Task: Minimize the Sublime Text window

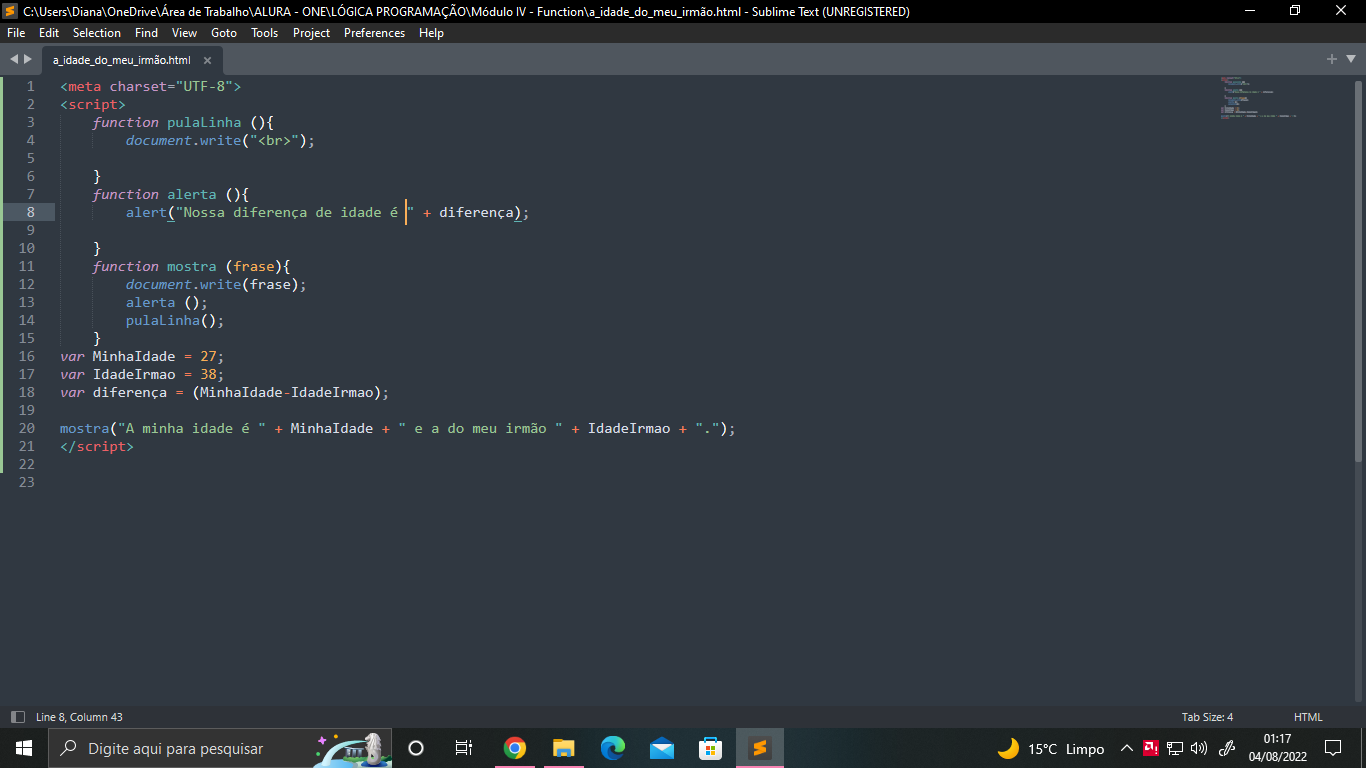Action: [1249, 11]
